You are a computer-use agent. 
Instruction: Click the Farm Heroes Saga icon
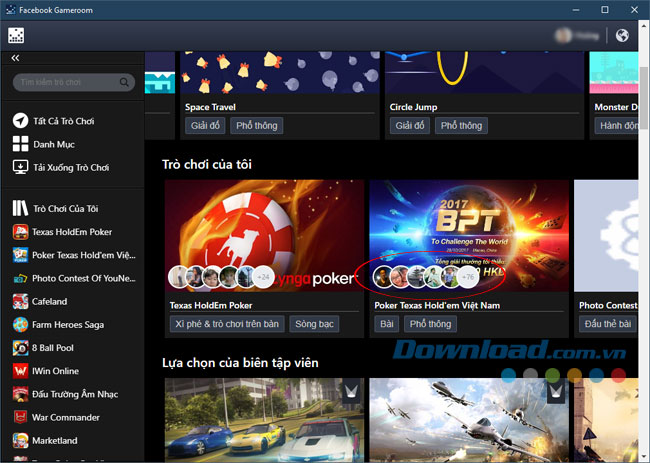point(20,325)
